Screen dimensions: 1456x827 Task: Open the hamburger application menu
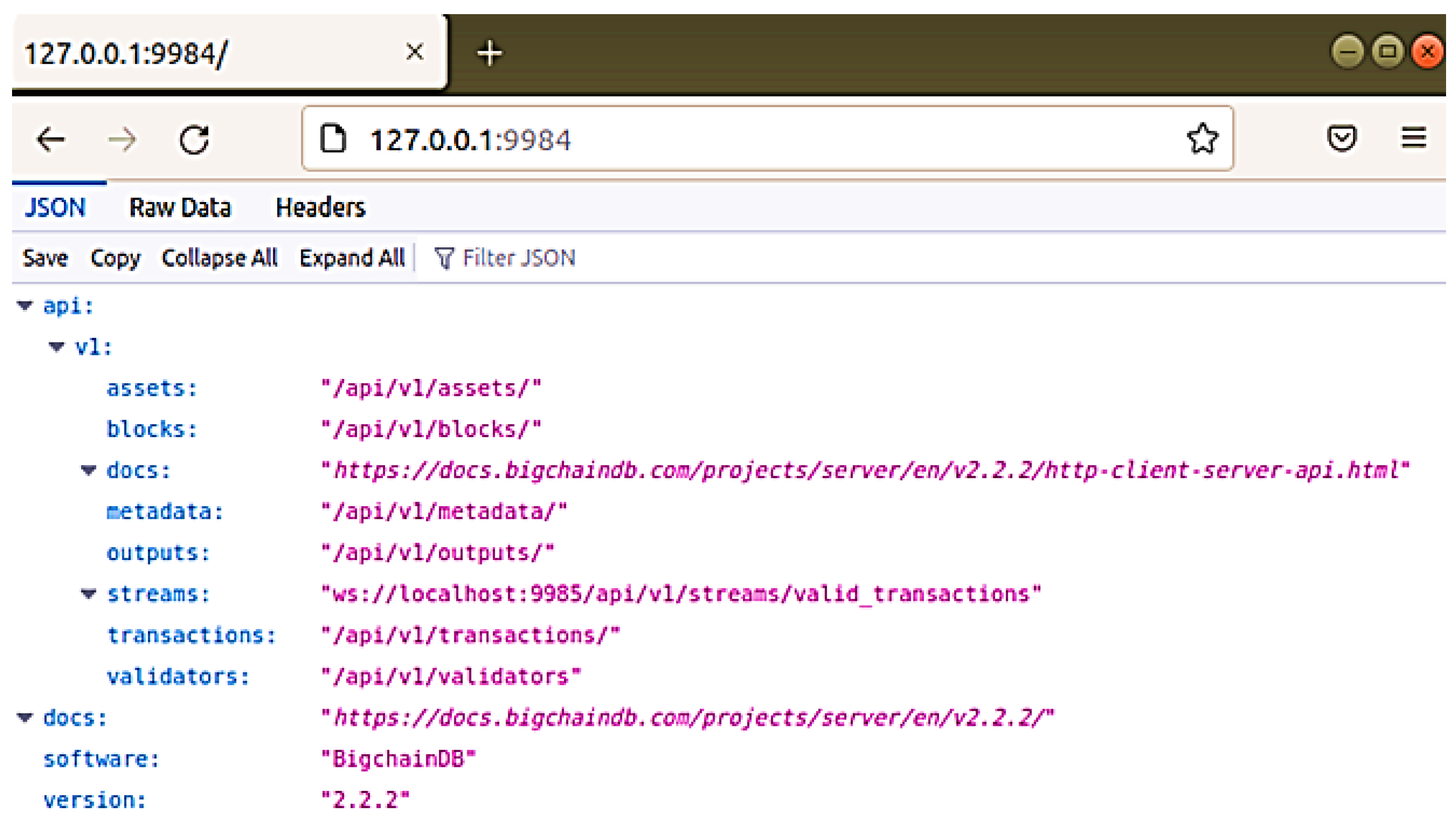tap(1413, 139)
